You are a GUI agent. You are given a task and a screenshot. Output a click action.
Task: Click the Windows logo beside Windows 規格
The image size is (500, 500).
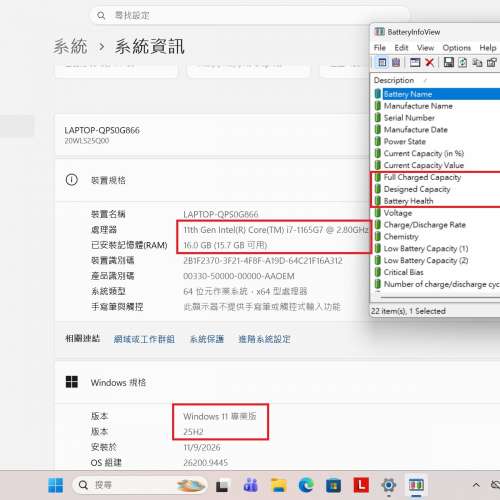coord(72,382)
